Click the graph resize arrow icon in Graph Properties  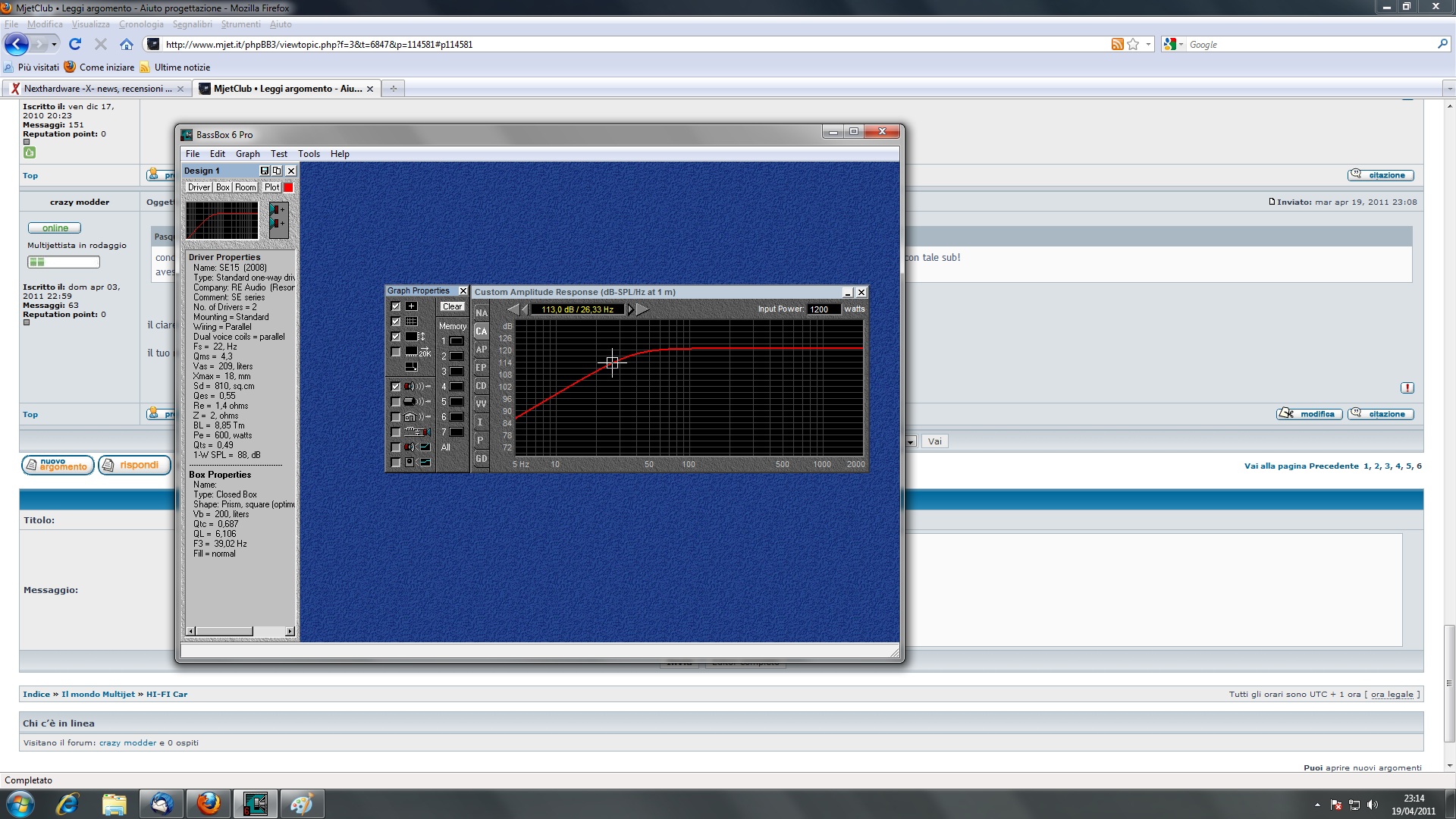click(411, 366)
